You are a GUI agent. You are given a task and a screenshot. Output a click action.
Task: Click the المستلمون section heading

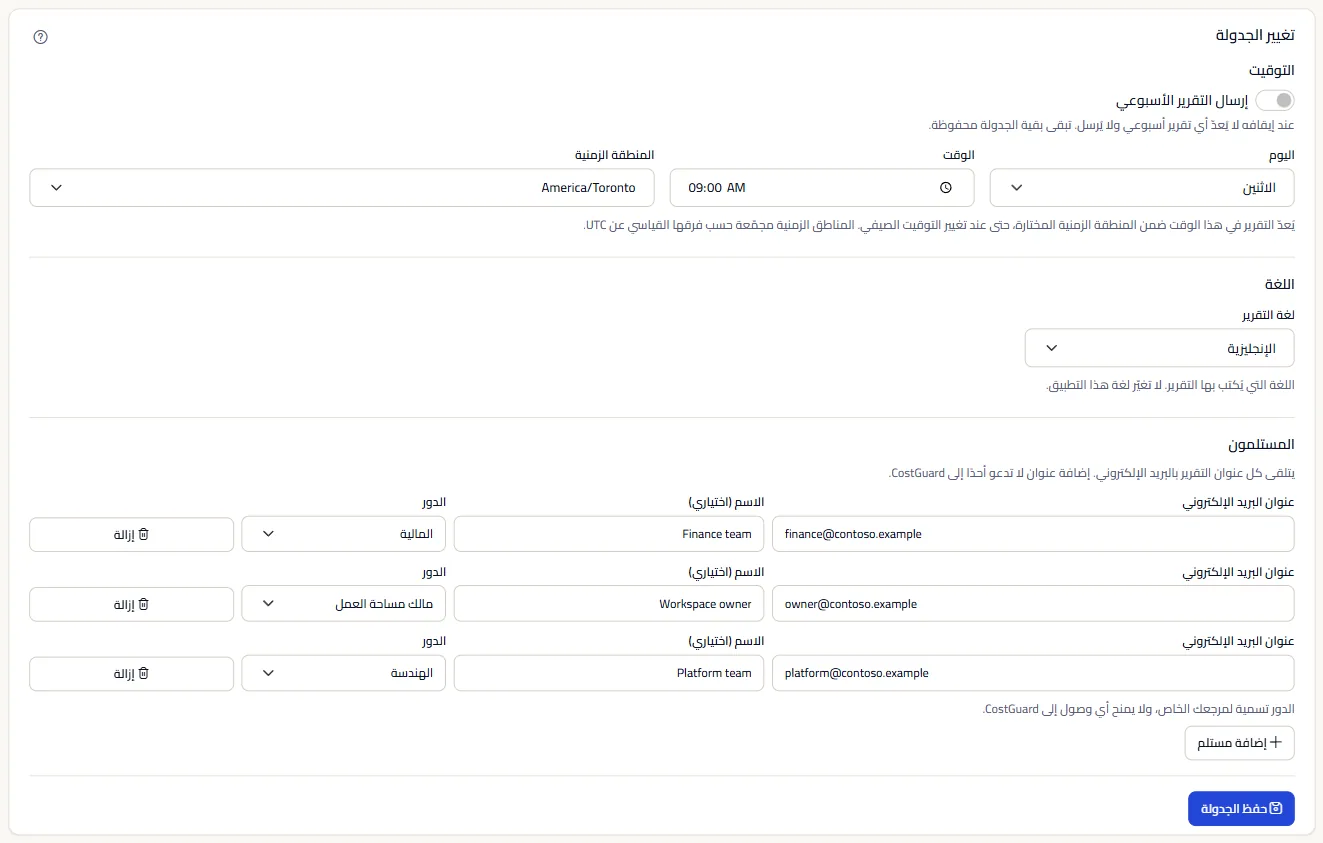pos(1261,444)
